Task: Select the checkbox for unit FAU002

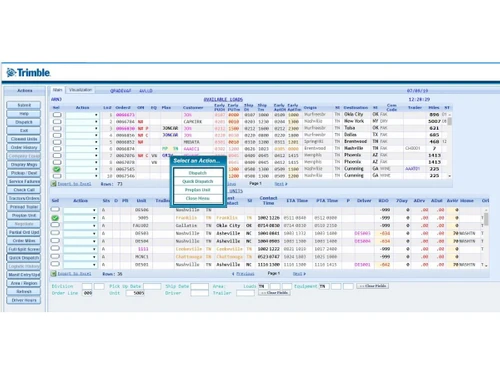Action: click(x=55, y=225)
